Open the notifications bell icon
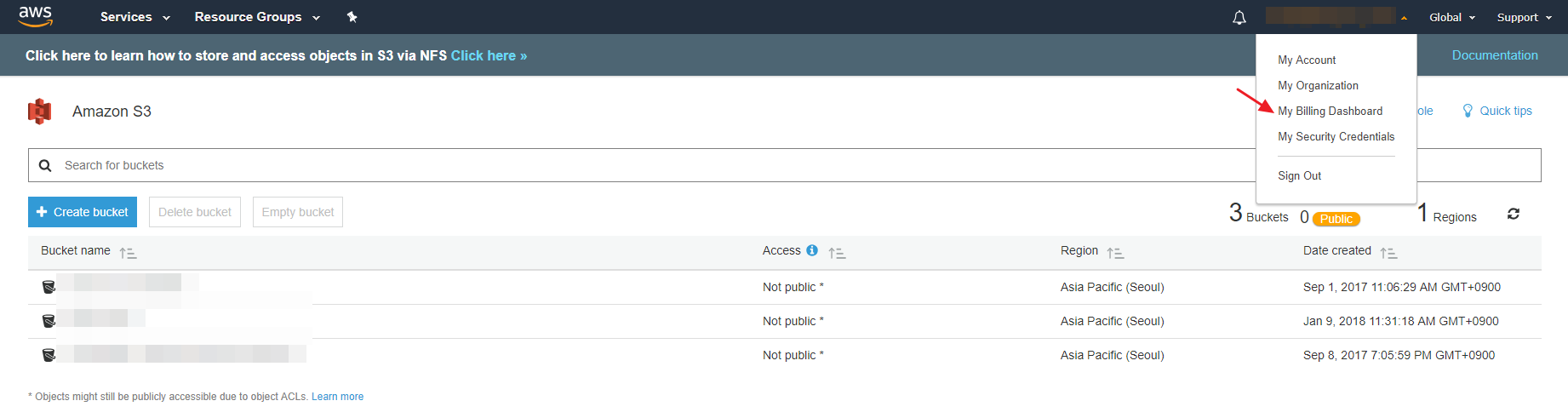Image resolution: width=1568 pixels, height=418 pixels. point(1239,18)
